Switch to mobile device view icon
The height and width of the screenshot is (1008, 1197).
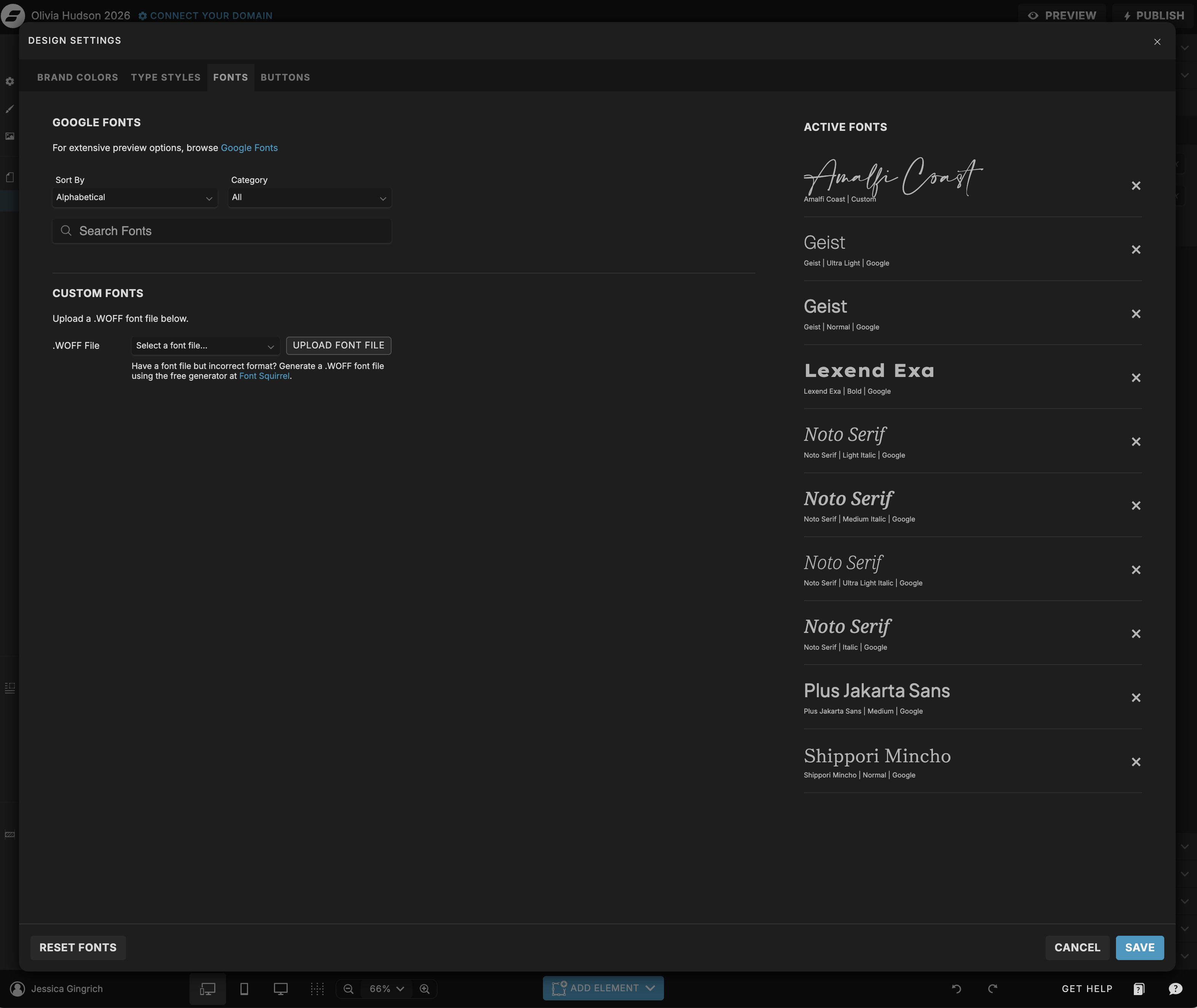244,989
